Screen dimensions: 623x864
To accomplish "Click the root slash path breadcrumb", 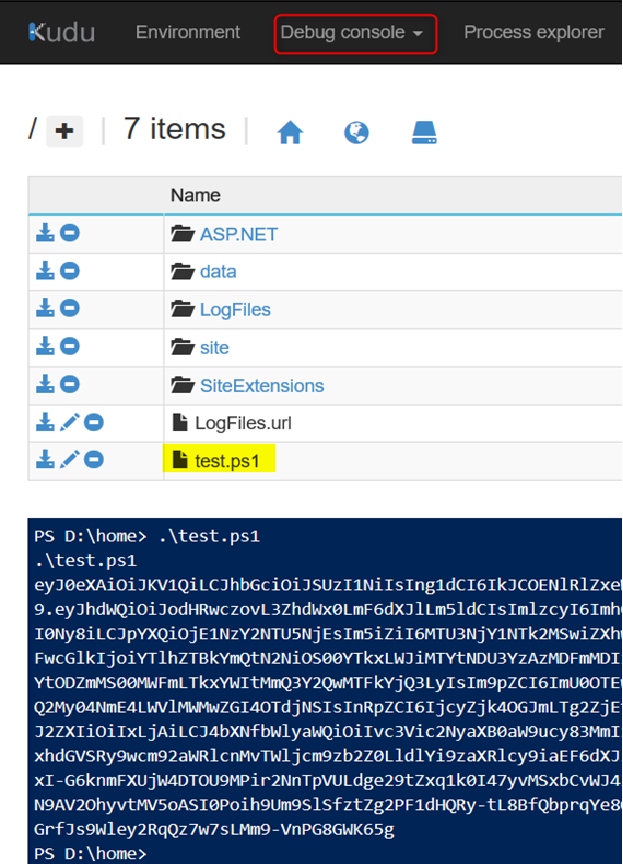I will pyautogui.click(x=32, y=128).
